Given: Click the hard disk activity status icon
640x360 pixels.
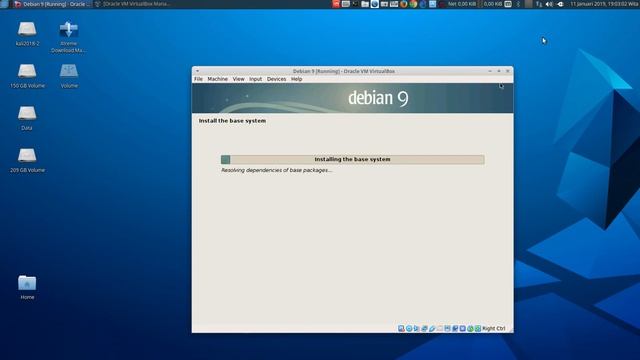Looking at the screenshot, I should [401, 328].
